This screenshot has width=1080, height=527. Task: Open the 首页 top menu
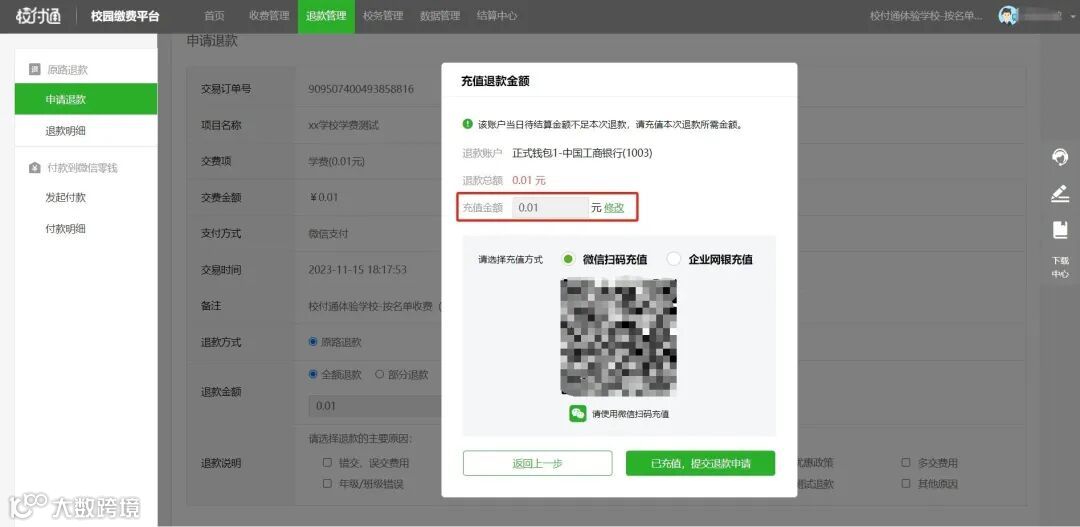tap(214, 16)
